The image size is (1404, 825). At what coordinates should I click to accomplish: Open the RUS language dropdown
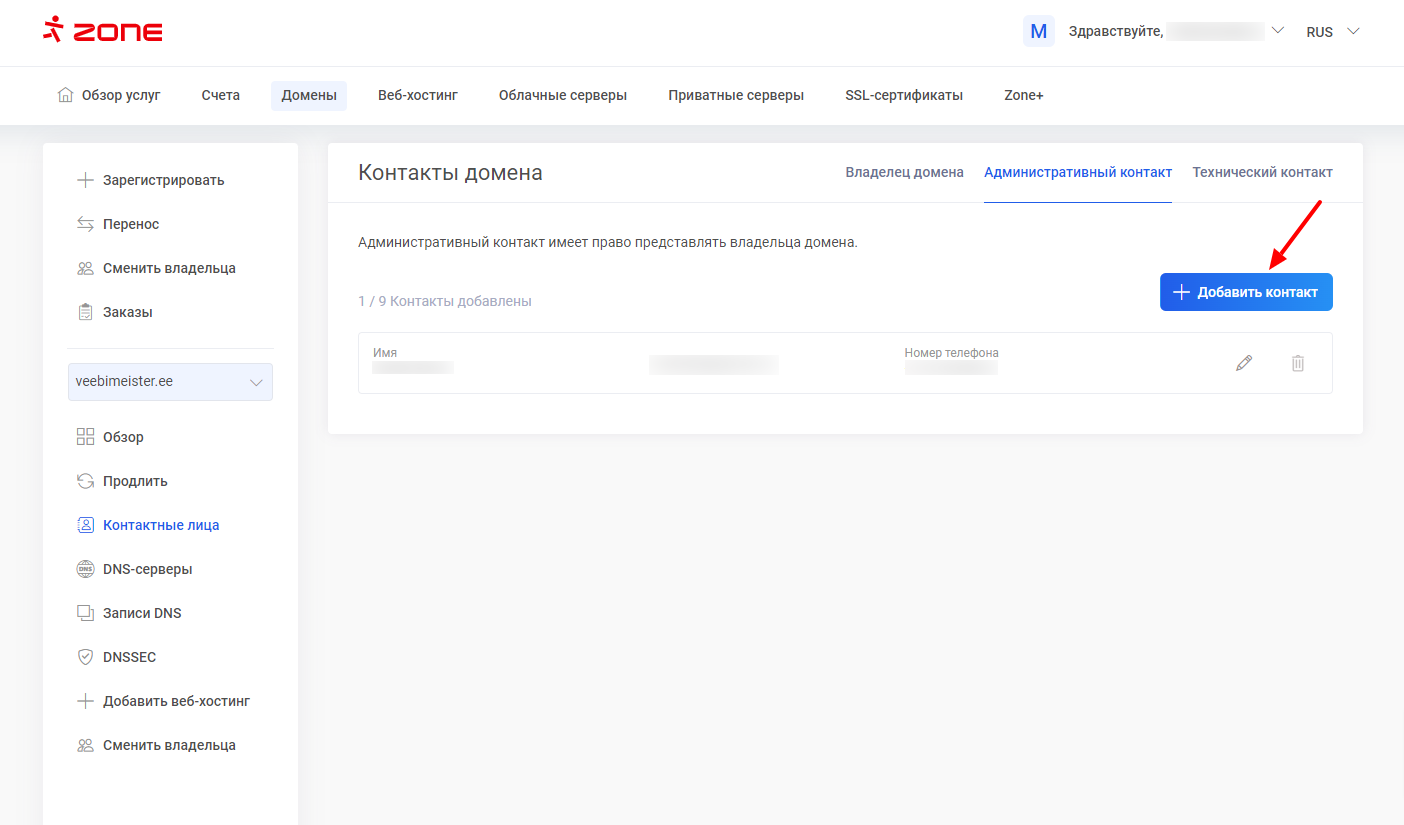point(1333,32)
